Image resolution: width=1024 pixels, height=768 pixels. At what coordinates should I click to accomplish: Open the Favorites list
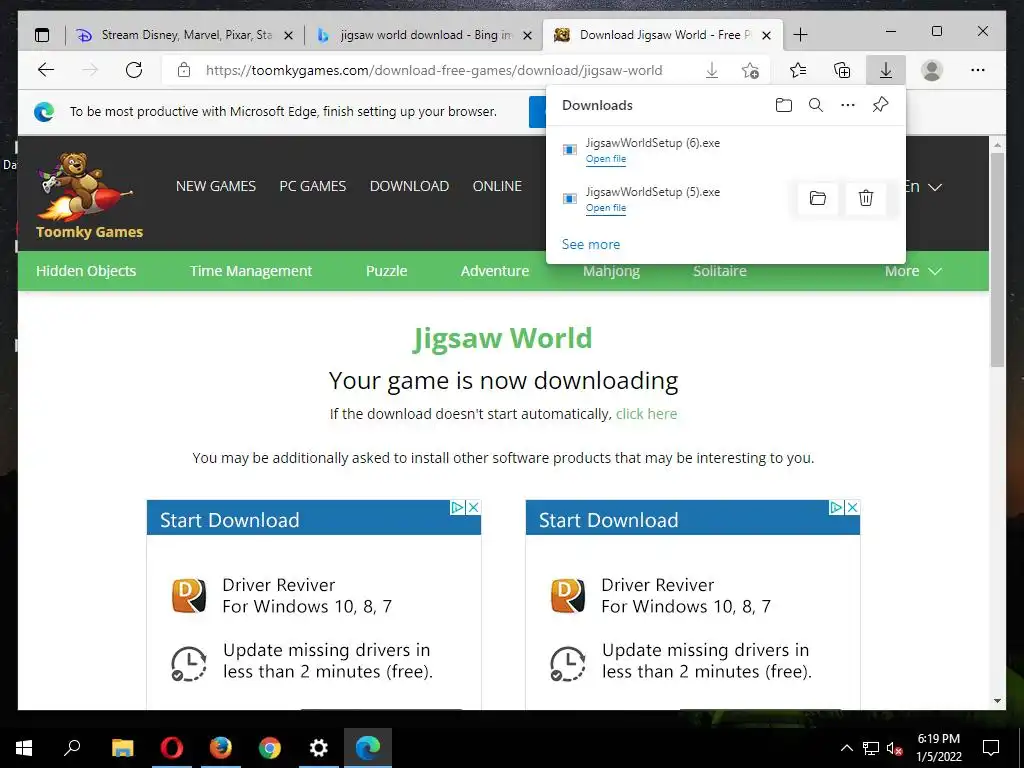tap(798, 70)
